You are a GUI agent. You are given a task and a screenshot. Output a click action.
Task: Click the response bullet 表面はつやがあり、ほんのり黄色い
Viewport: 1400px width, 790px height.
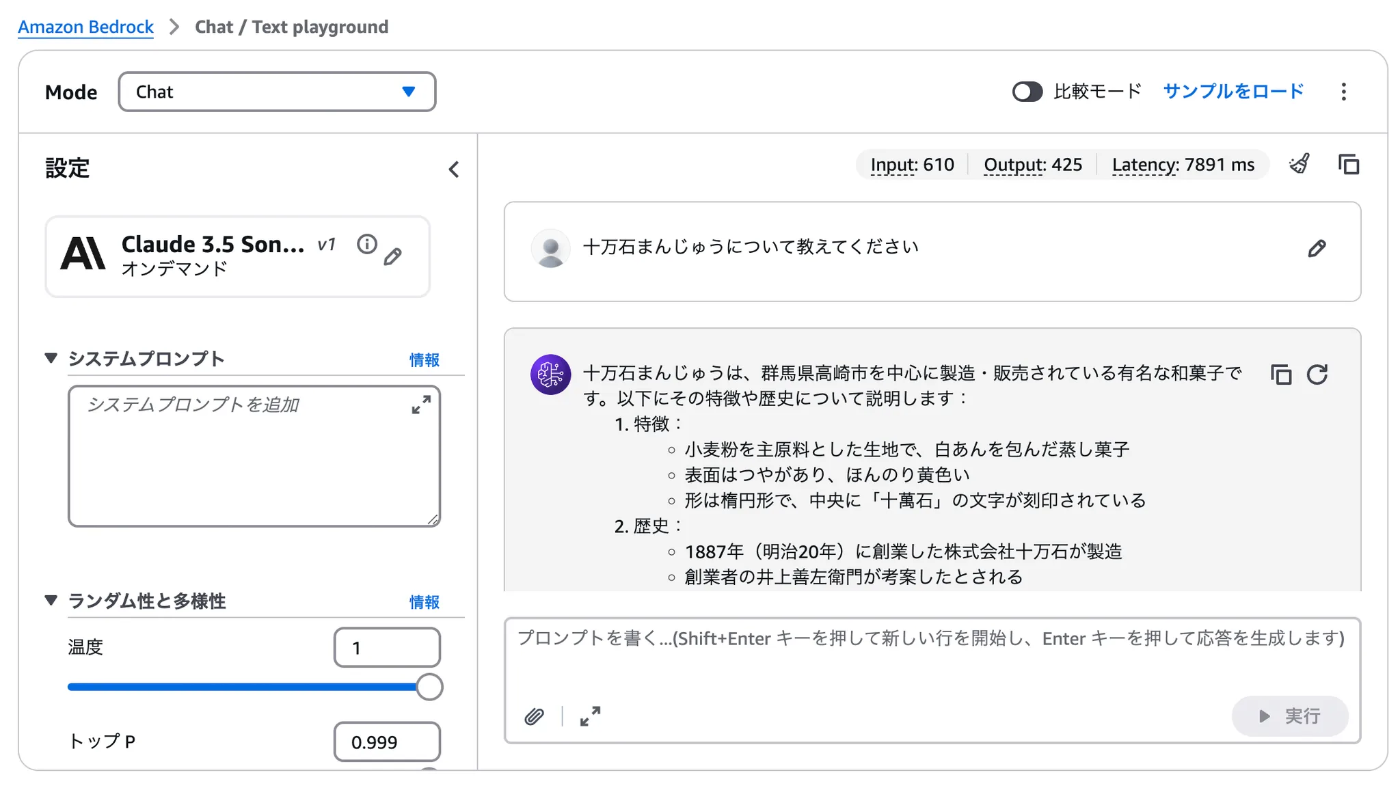click(827, 475)
